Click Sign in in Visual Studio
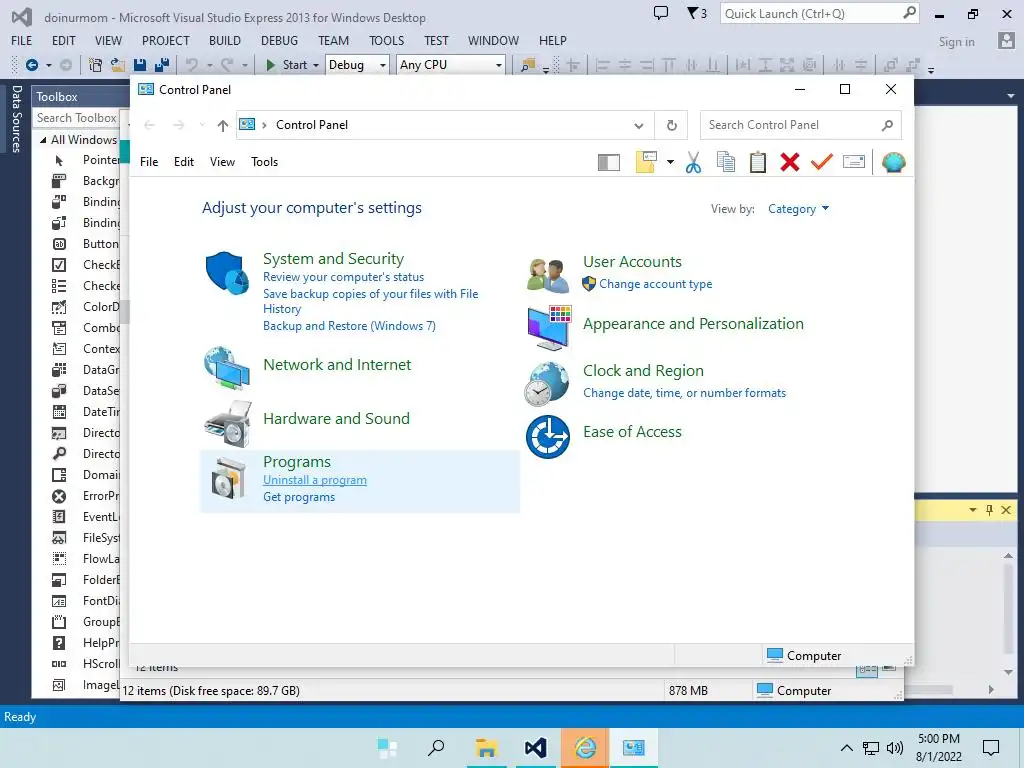 [956, 42]
